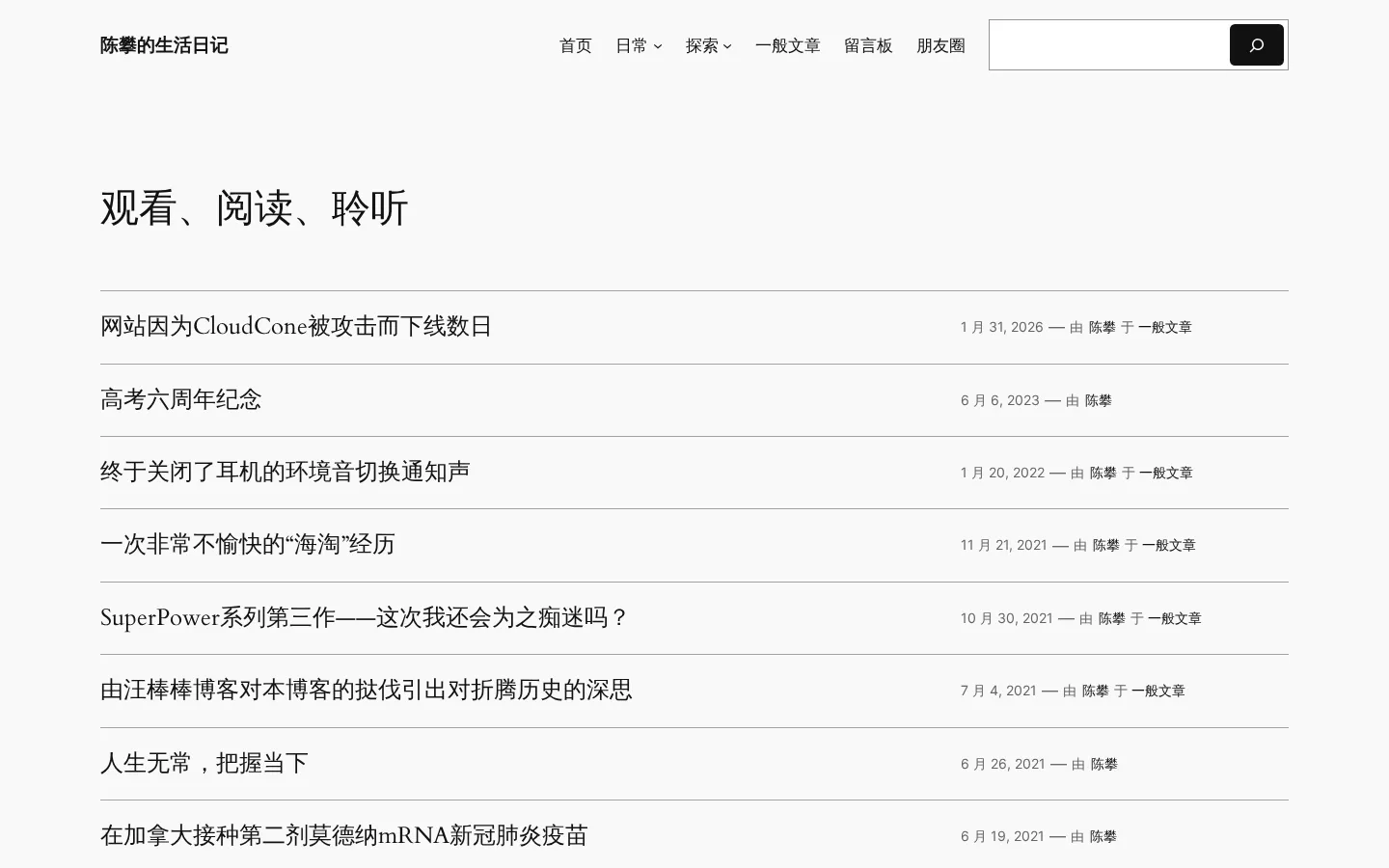Click author 陈攀 on the CloudCone post row
Screen dimensions: 1389x868
1103,327
